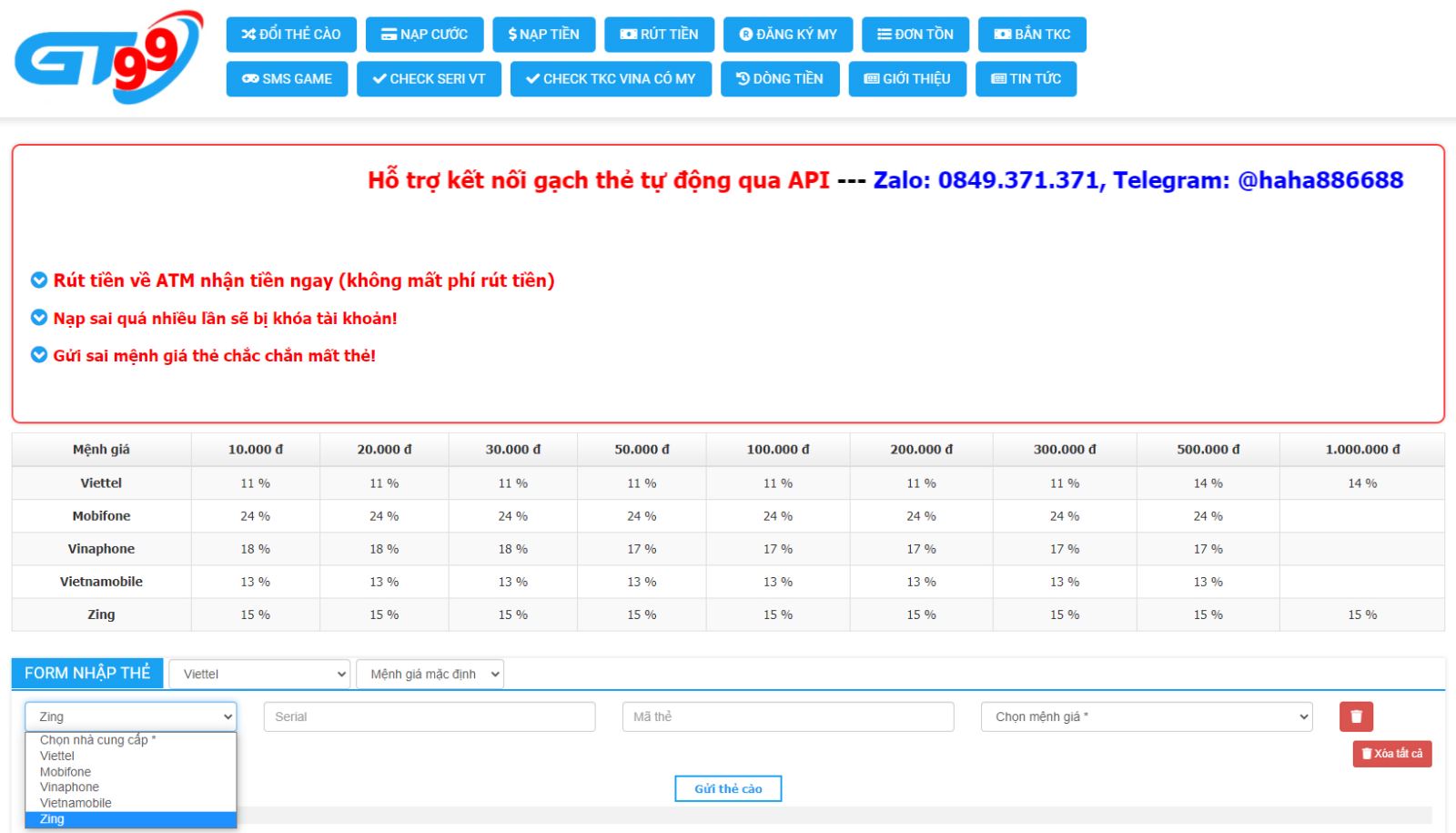Open the RÚT TIỀN page
The image size is (1456, 833).
click(660, 35)
